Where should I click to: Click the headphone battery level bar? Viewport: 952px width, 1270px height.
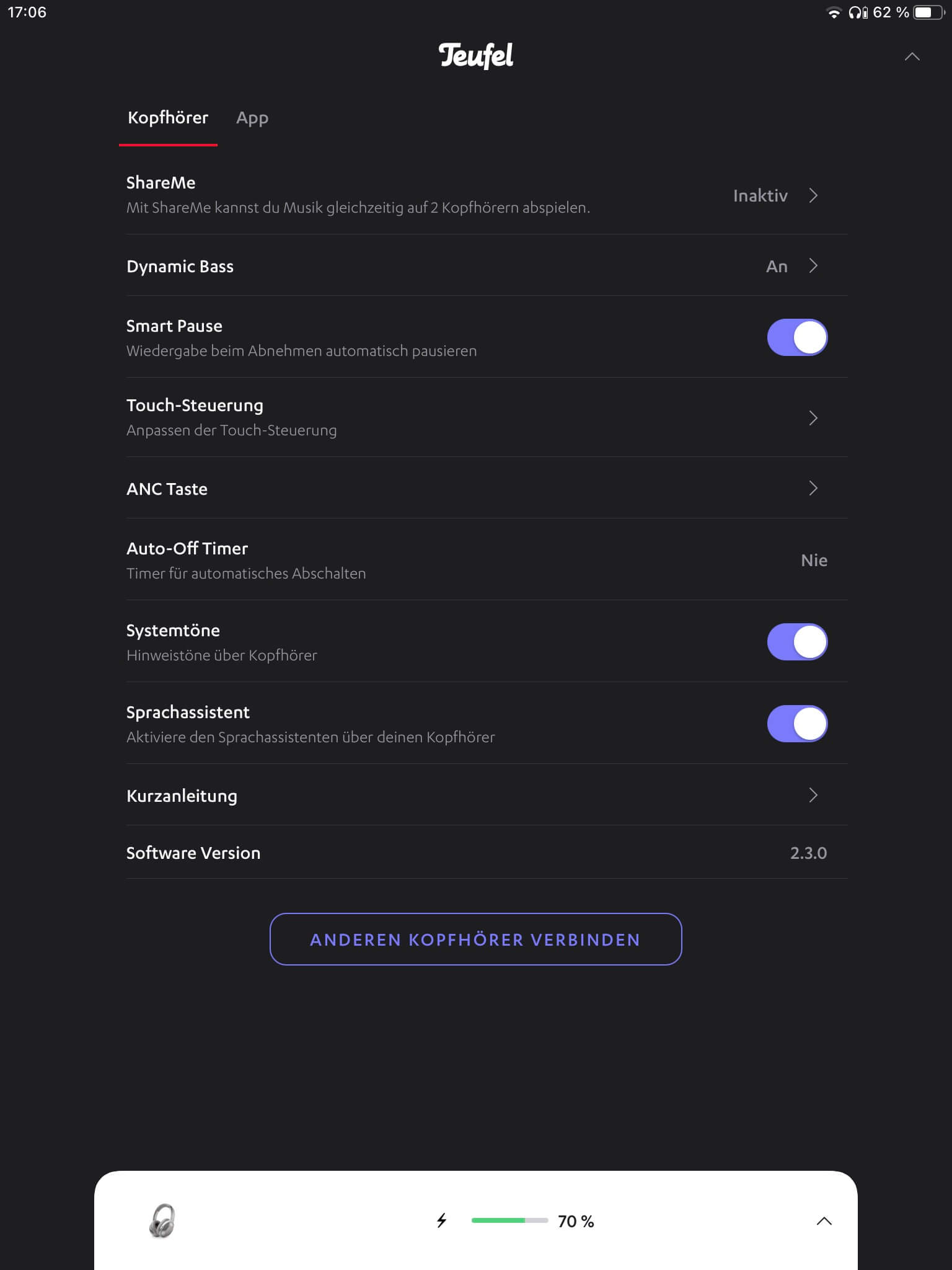point(509,1220)
